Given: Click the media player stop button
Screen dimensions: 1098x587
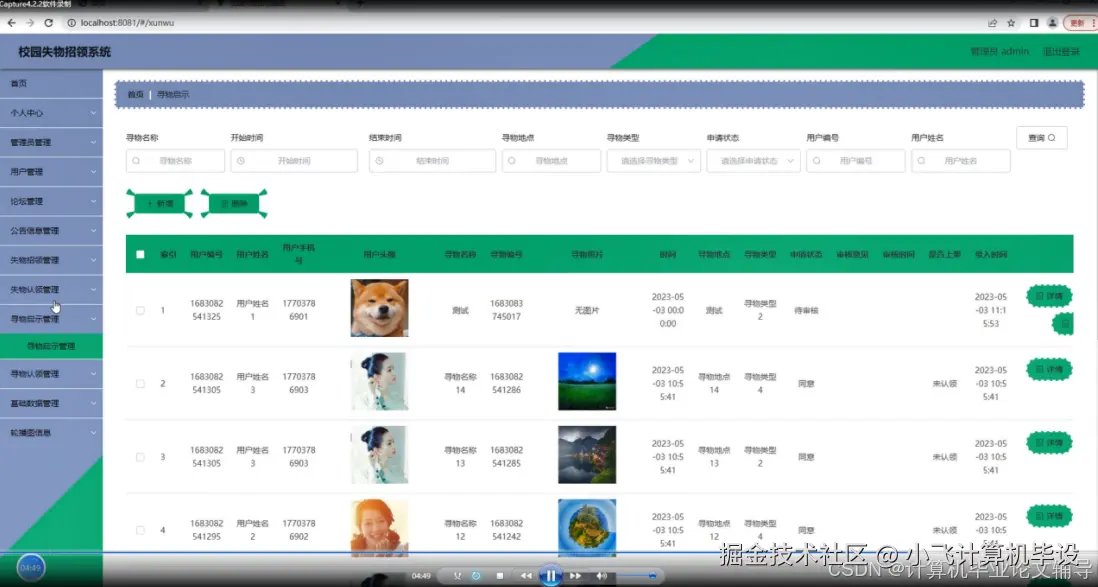Looking at the screenshot, I should 499,576.
